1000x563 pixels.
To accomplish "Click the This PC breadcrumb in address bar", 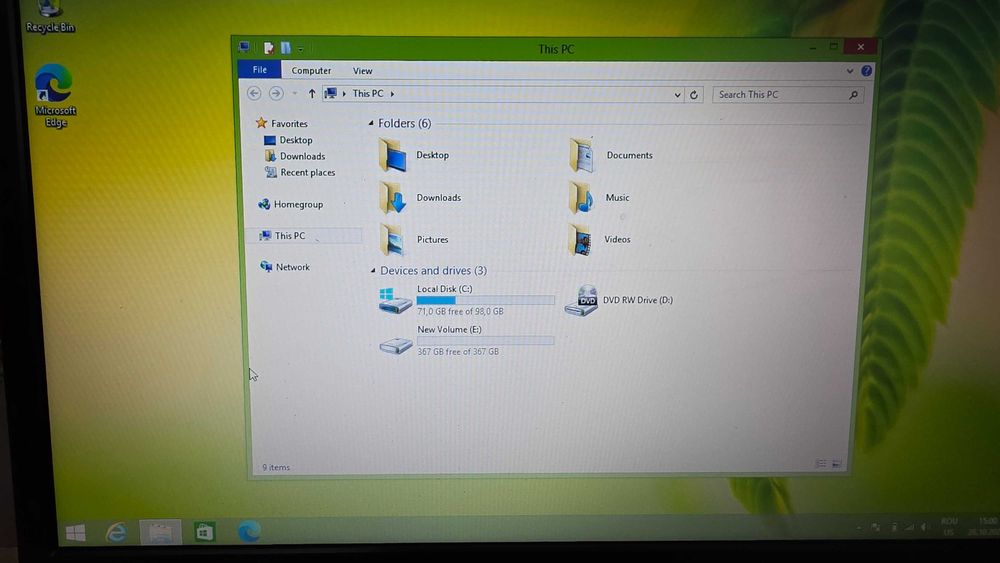I will pos(368,94).
